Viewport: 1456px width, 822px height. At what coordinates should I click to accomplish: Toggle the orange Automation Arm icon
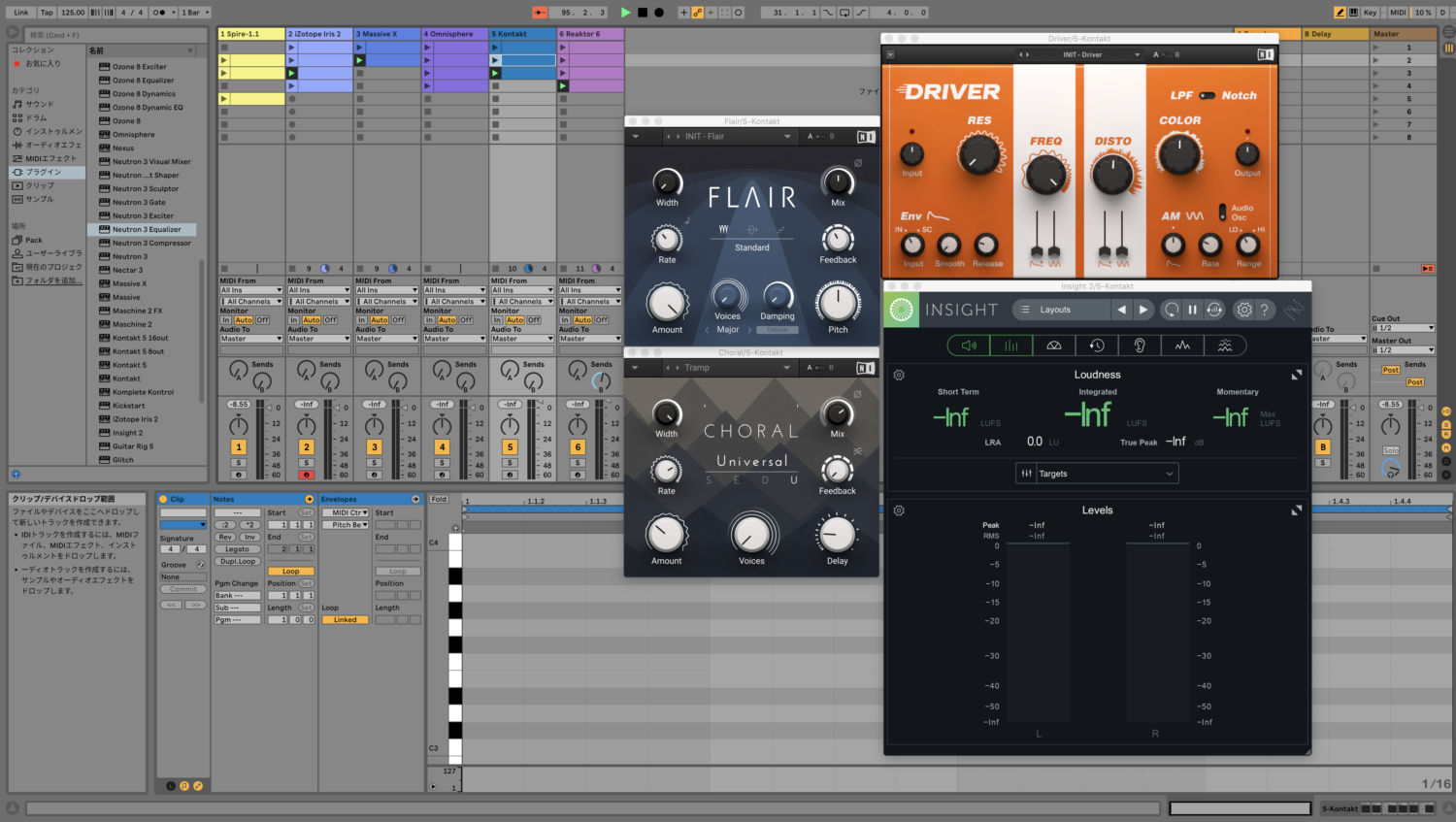pyautogui.click(x=698, y=13)
